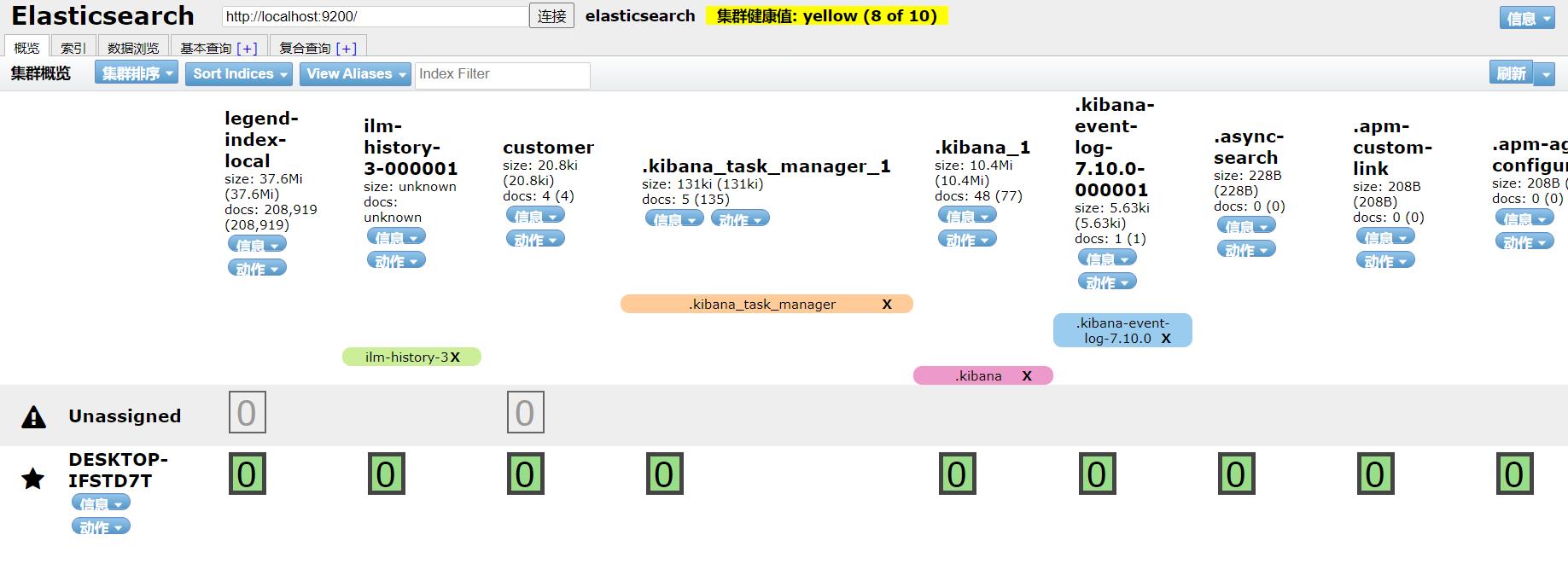This screenshot has width=1568, height=587.
Task: Open 动作 dropdown under .kibana-event-log-7.10.0-000001
Action: tap(1107, 282)
